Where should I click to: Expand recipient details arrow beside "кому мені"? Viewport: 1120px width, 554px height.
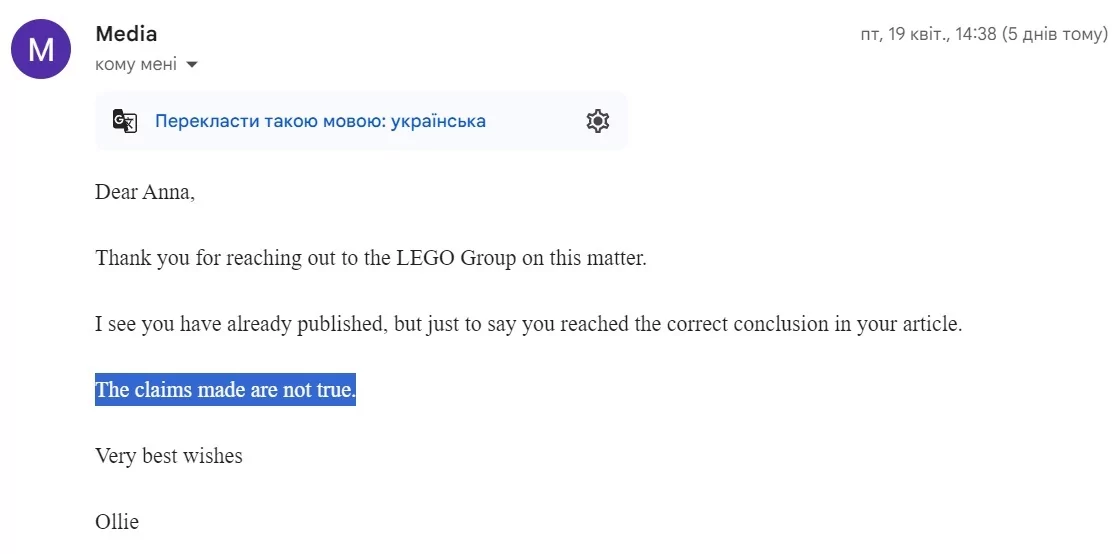point(191,65)
